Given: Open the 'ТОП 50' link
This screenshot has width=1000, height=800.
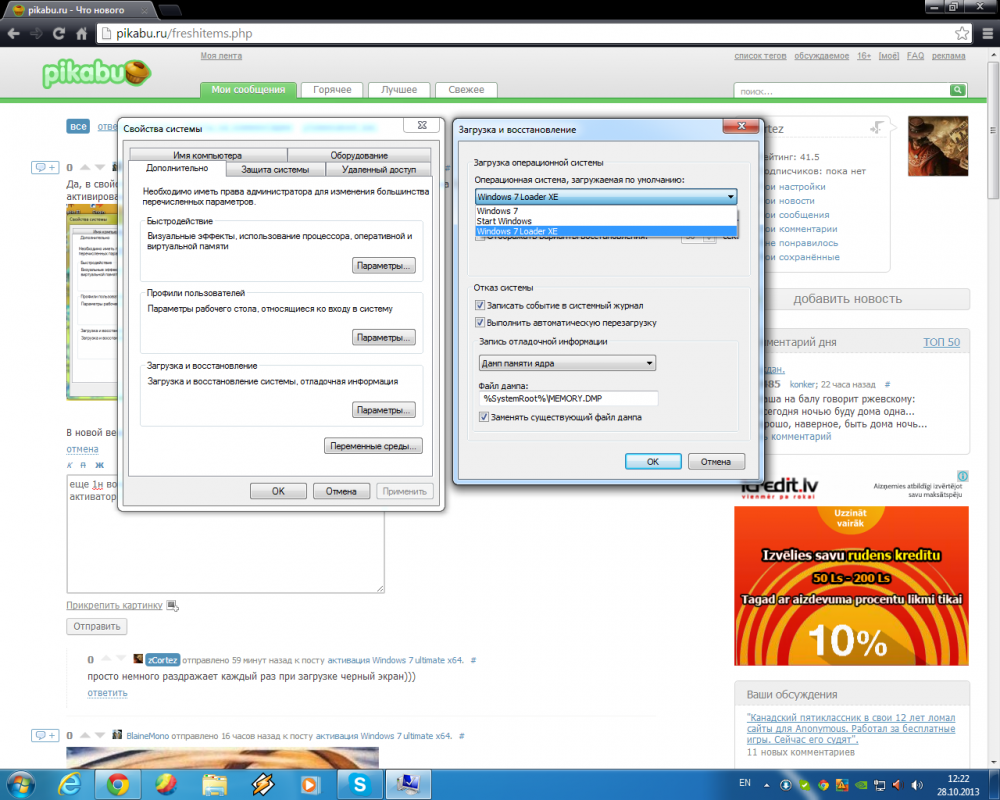Looking at the screenshot, I should pyautogui.click(x=941, y=342).
